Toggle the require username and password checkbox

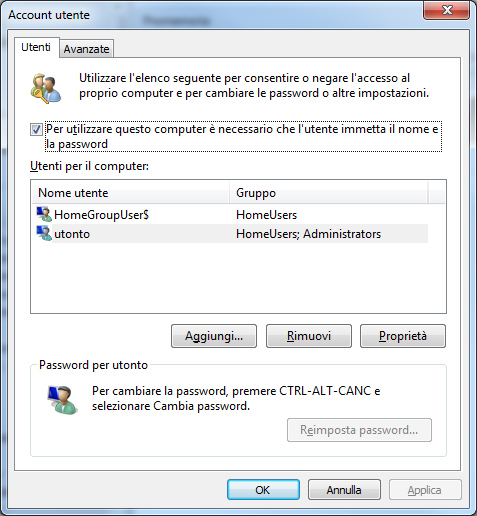36,129
